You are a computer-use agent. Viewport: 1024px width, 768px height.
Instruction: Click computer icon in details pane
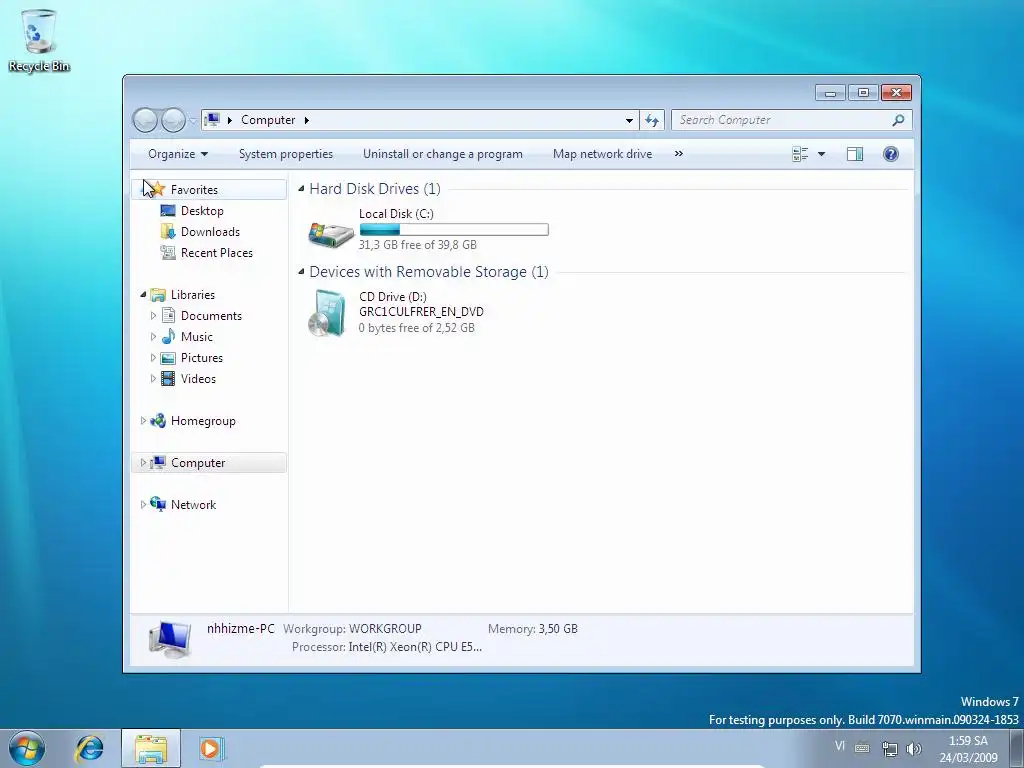170,639
